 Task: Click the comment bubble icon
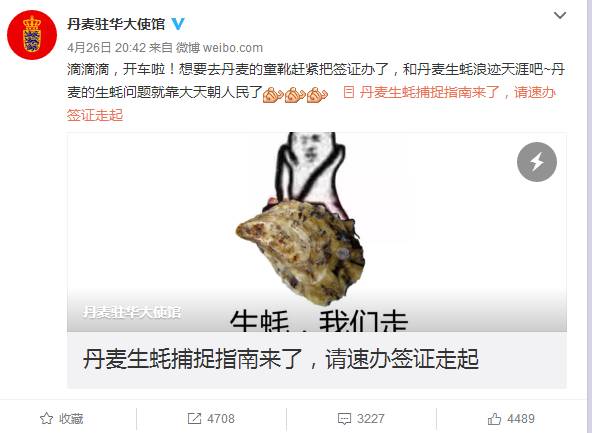[x=344, y=418]
